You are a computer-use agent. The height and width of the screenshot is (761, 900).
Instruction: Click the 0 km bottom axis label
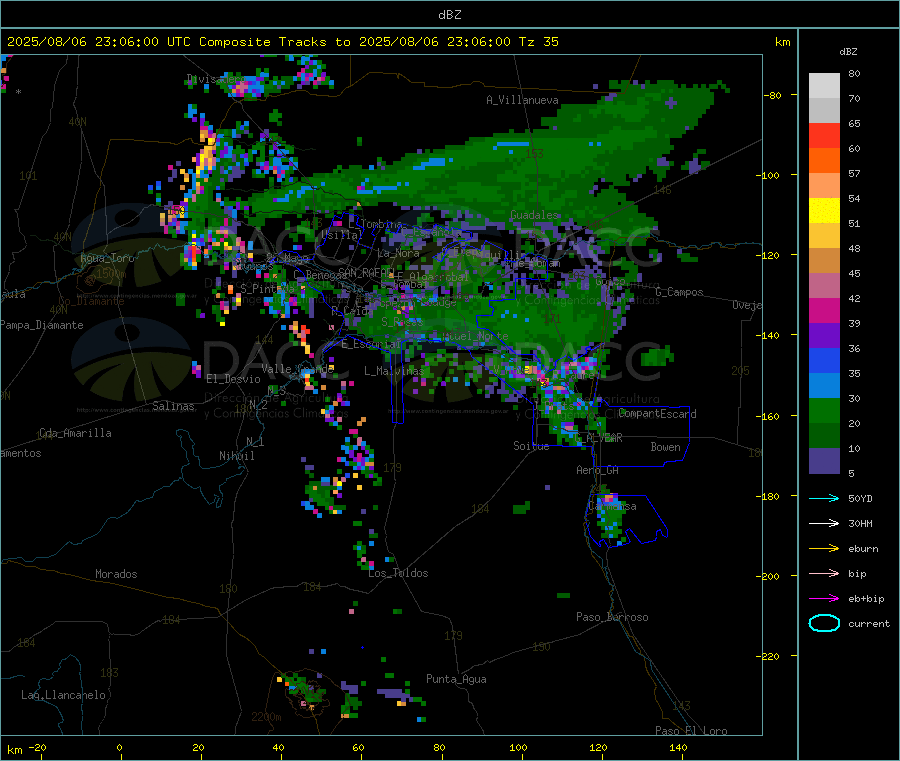click(x=119, y=747)
